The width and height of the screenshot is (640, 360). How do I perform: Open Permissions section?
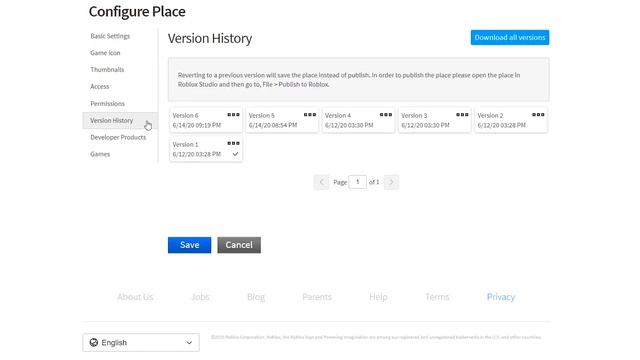click(108, 104)
